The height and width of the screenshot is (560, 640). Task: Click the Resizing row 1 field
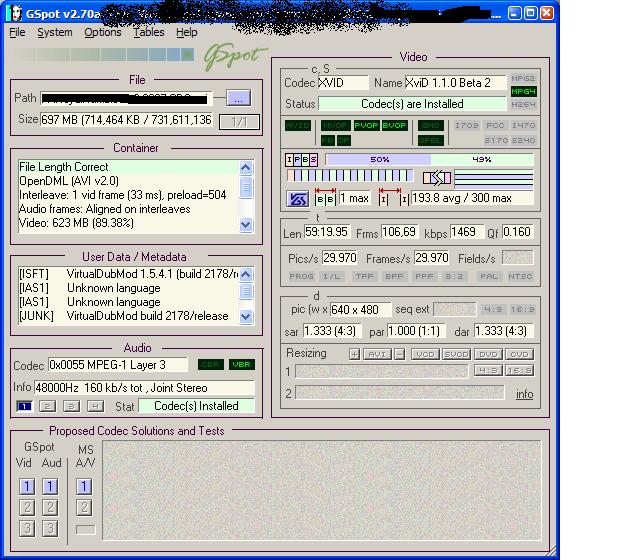(382, 371)
